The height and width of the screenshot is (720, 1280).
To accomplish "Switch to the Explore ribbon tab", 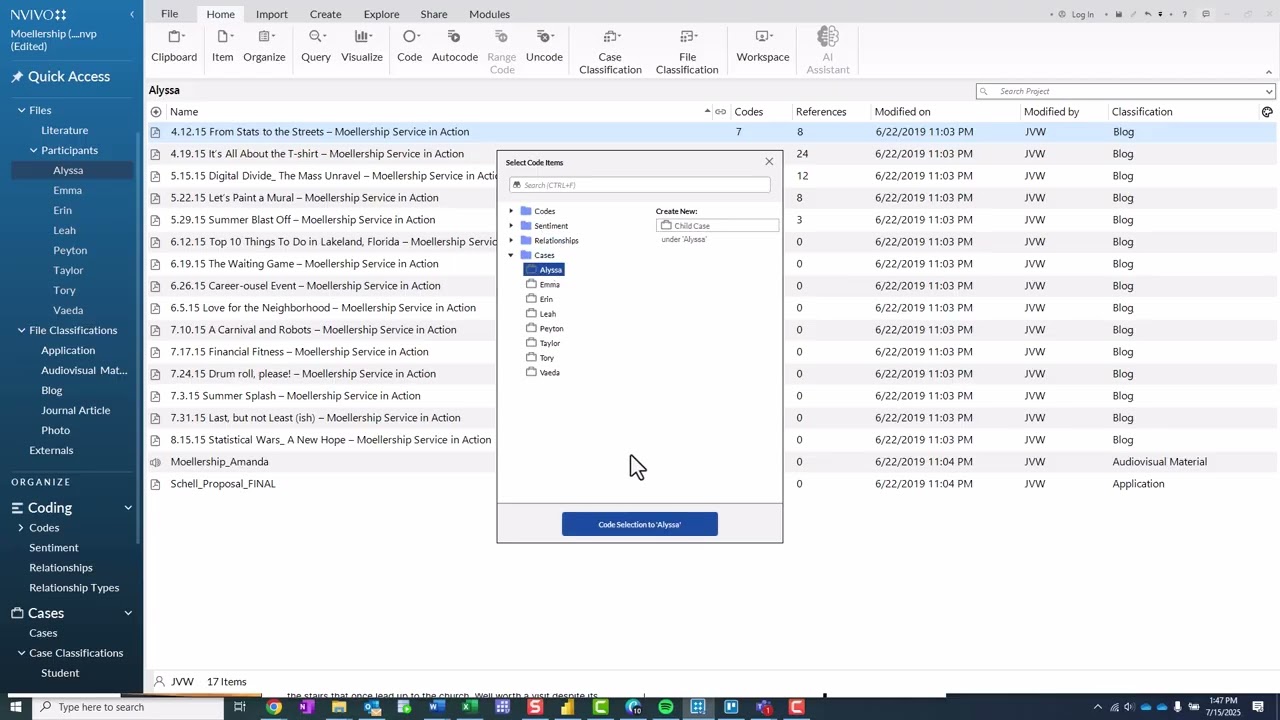I will coord(381,14).
